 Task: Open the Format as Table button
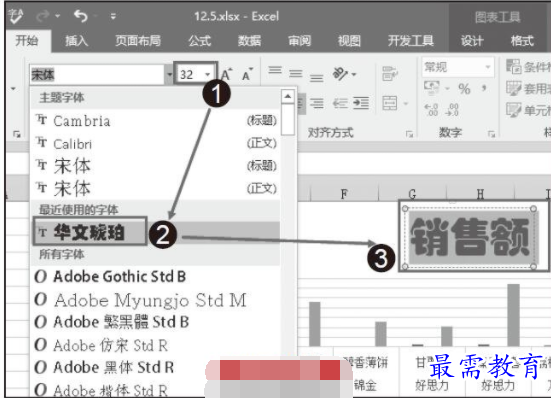pos(528,88)
